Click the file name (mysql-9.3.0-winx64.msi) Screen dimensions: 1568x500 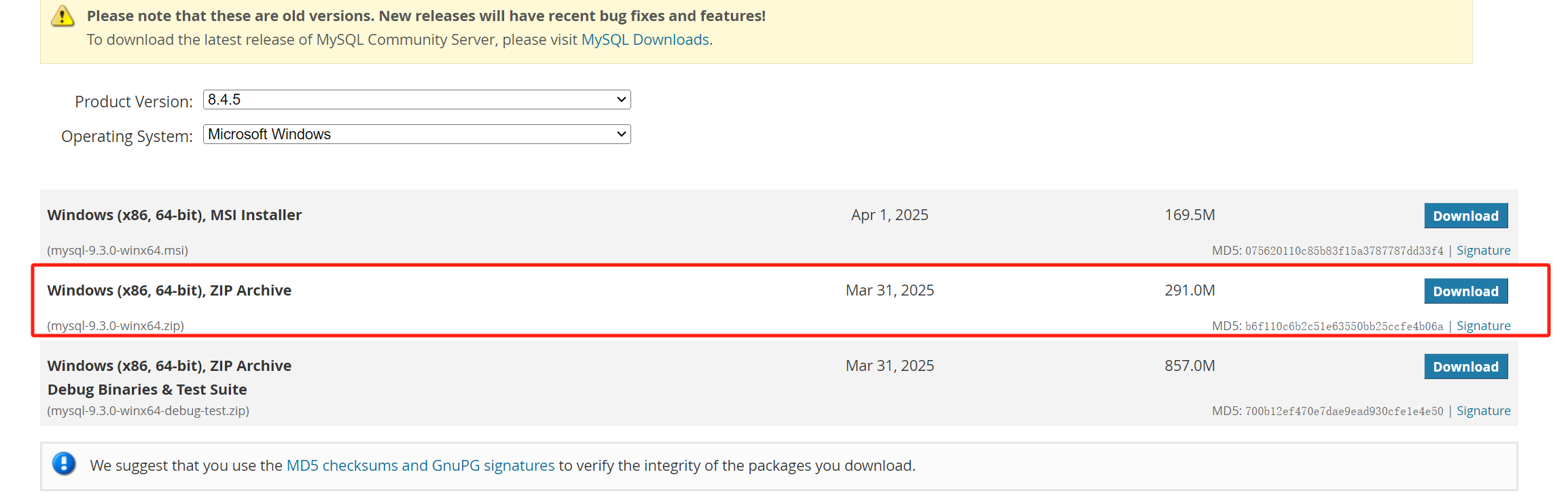(118, 251)
